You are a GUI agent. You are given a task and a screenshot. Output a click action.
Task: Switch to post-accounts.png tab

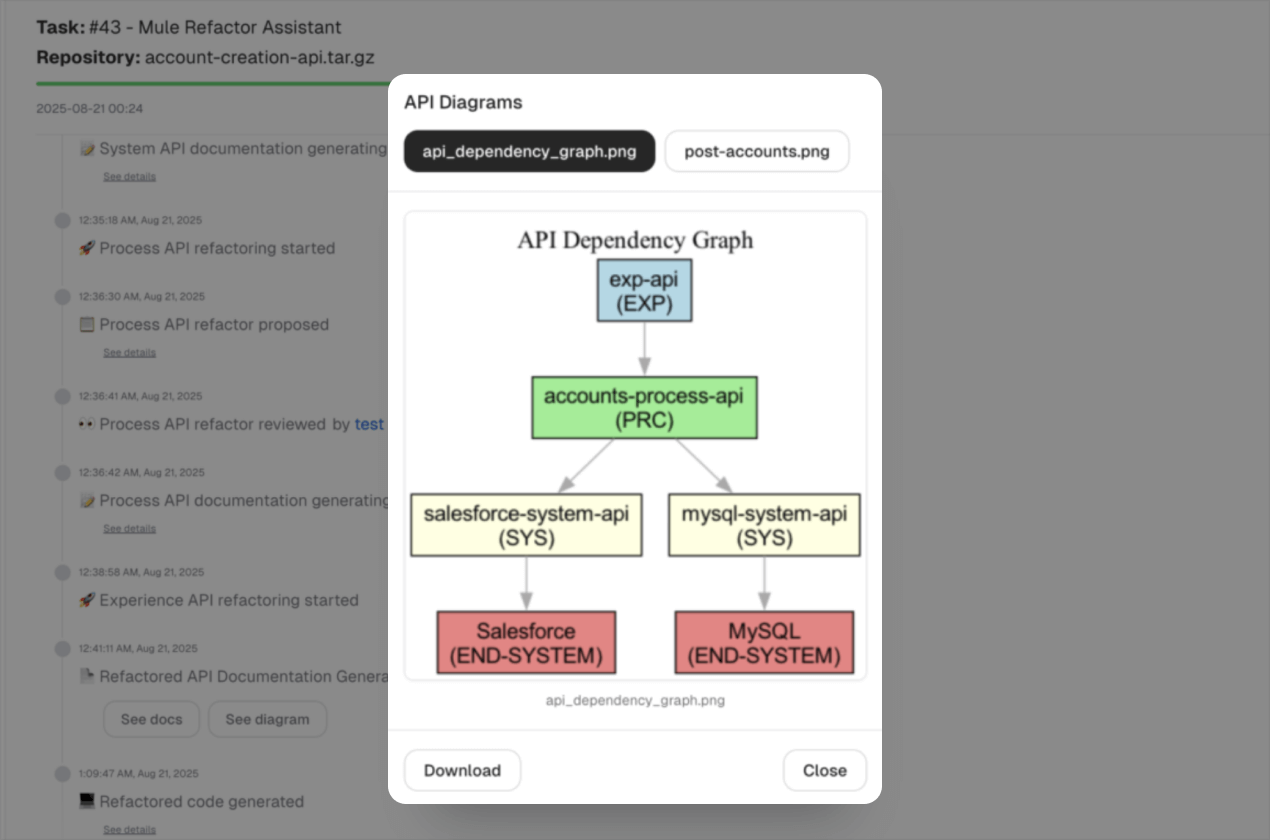(x=757, y=151)
